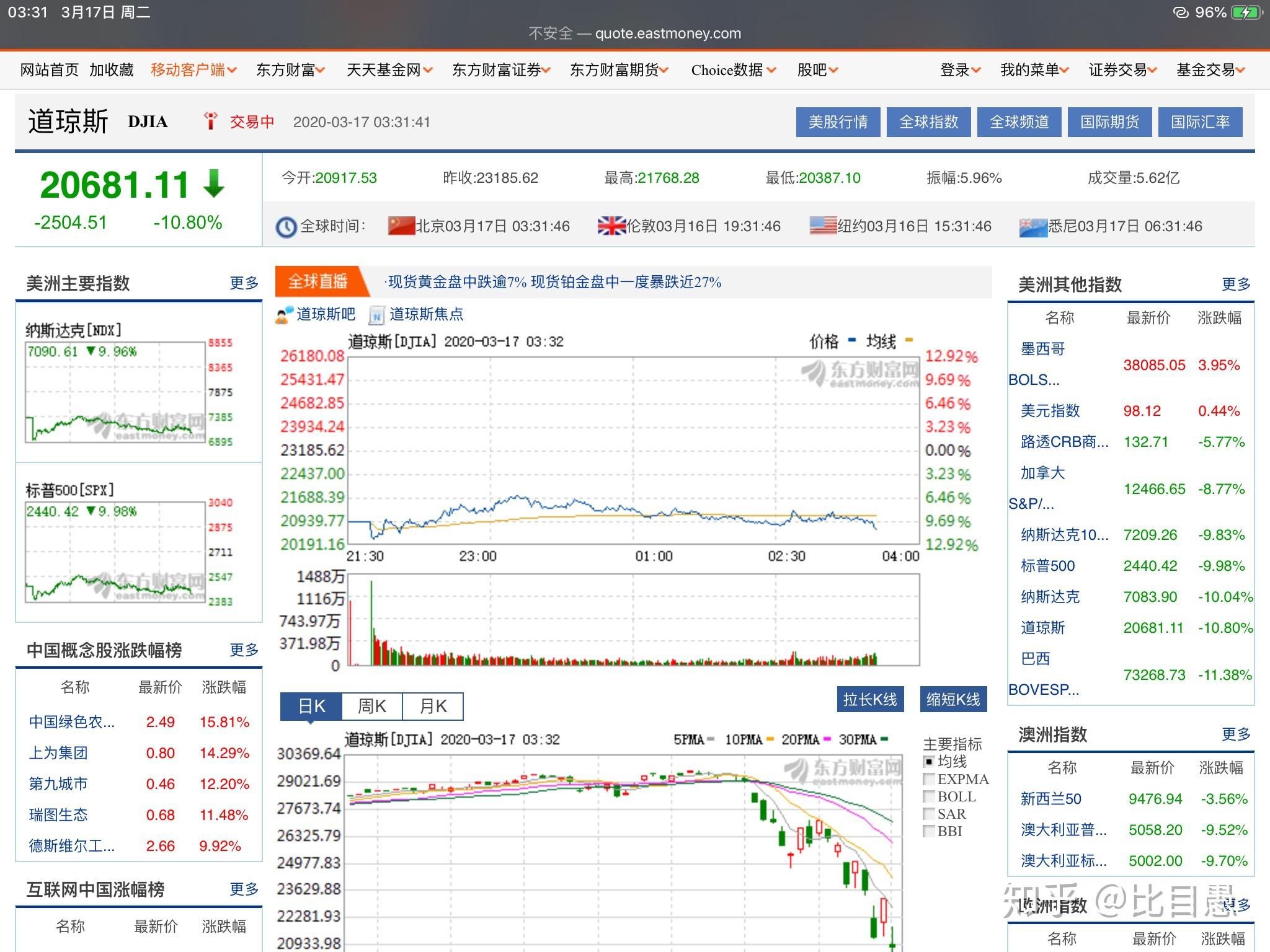Open the 标普500 SPX mini chart
Image resolution: width=1270 pixels, height=952 pixels.
coord(130,544)
